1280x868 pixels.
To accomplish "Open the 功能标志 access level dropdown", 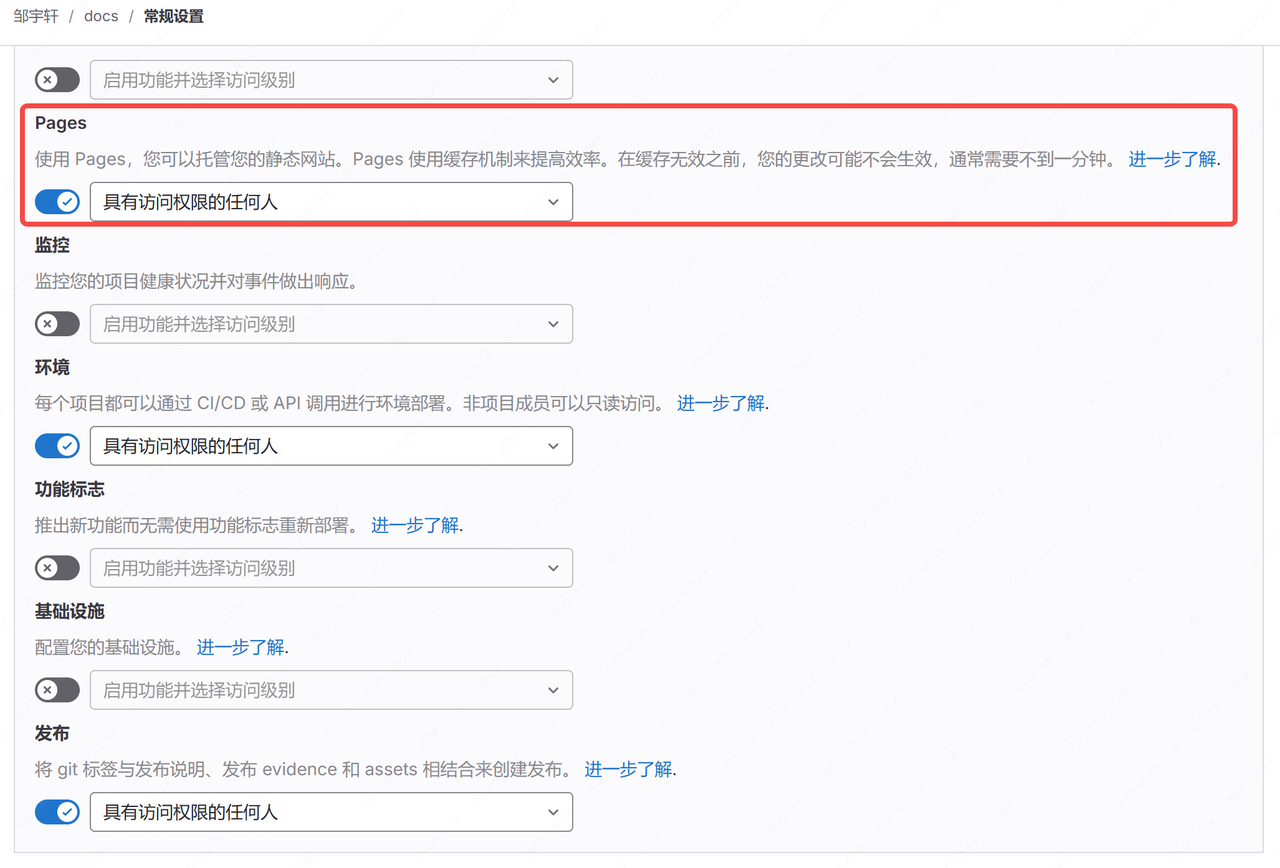I will pyautogui.click(x=331, y=568).
